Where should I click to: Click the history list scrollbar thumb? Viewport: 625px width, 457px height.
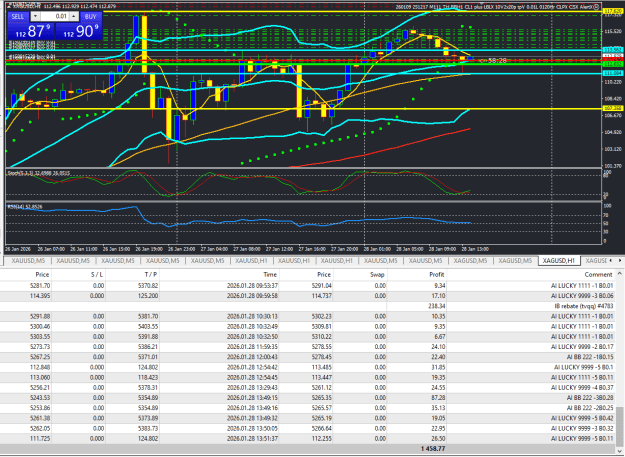[620, 426]
